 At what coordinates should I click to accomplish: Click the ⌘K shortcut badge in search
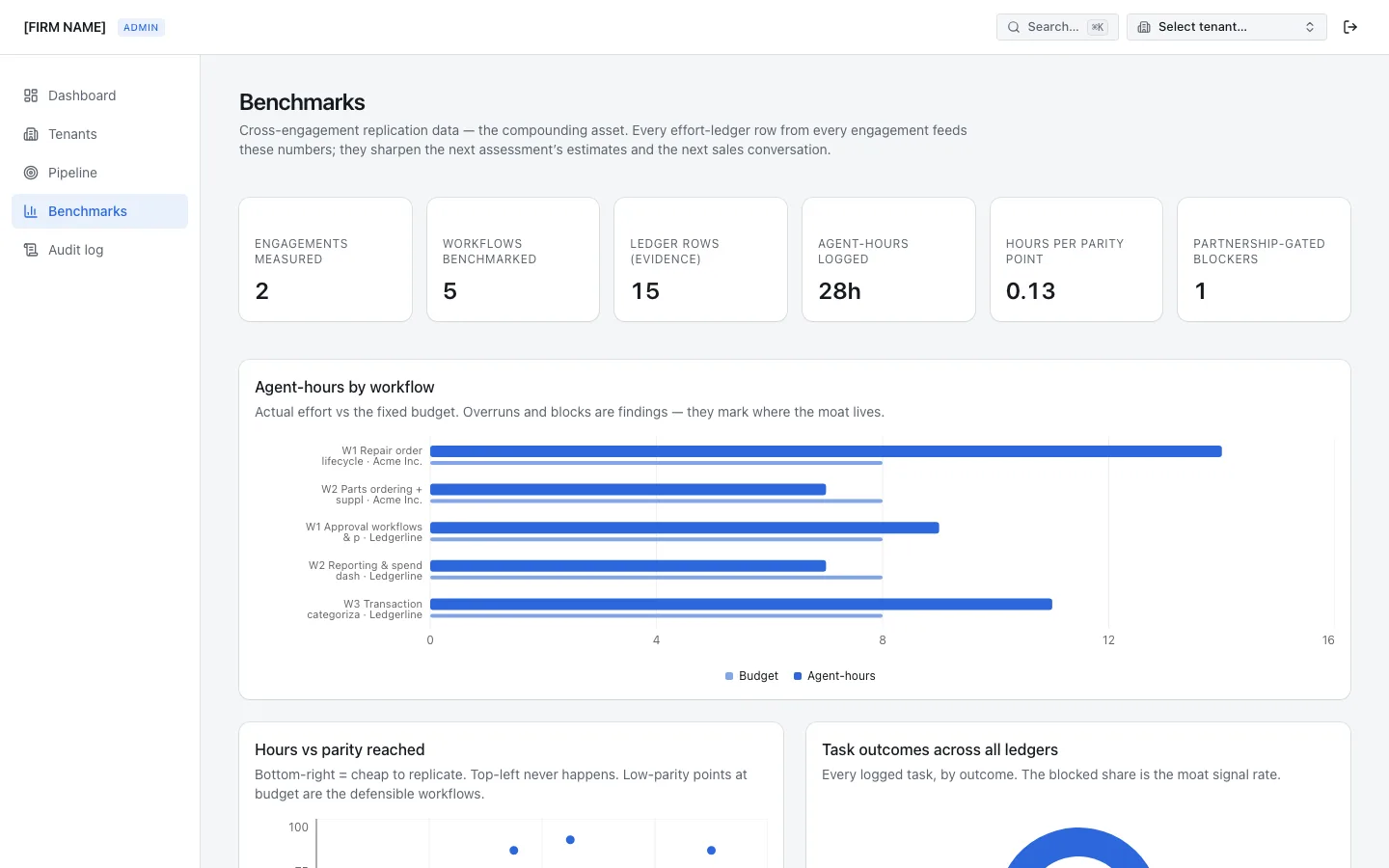click(1098, 27)
